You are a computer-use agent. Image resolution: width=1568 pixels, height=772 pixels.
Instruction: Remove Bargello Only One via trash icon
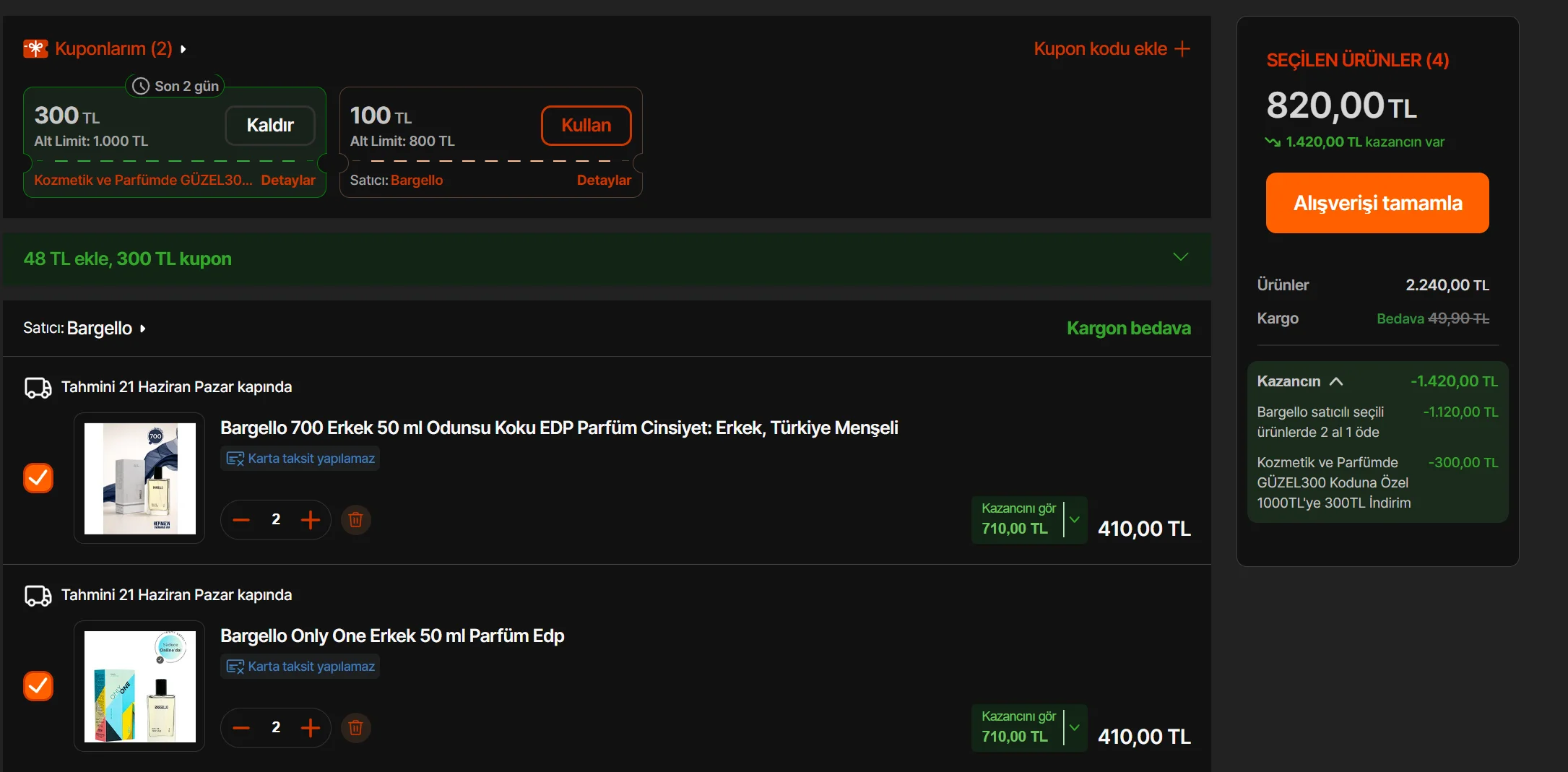click(x=355, y=727)
